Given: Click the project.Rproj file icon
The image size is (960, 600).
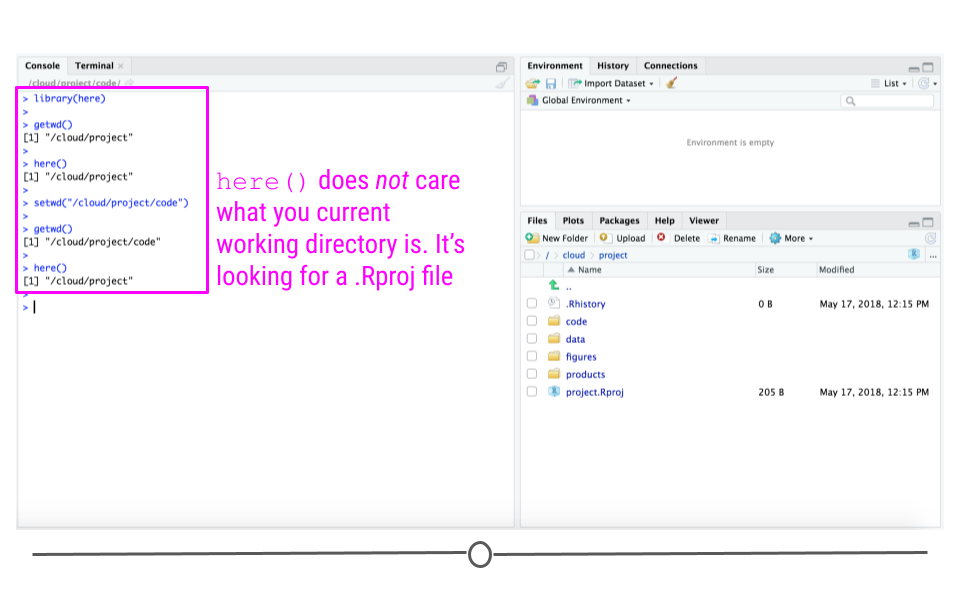Looking at the screenshot, I should point(554,391).
